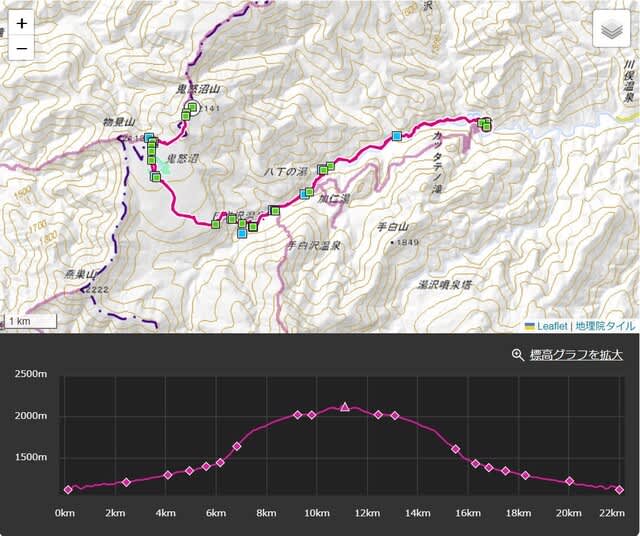Click the first diamond marker at 0km on the graph

[x=68, y=490]
